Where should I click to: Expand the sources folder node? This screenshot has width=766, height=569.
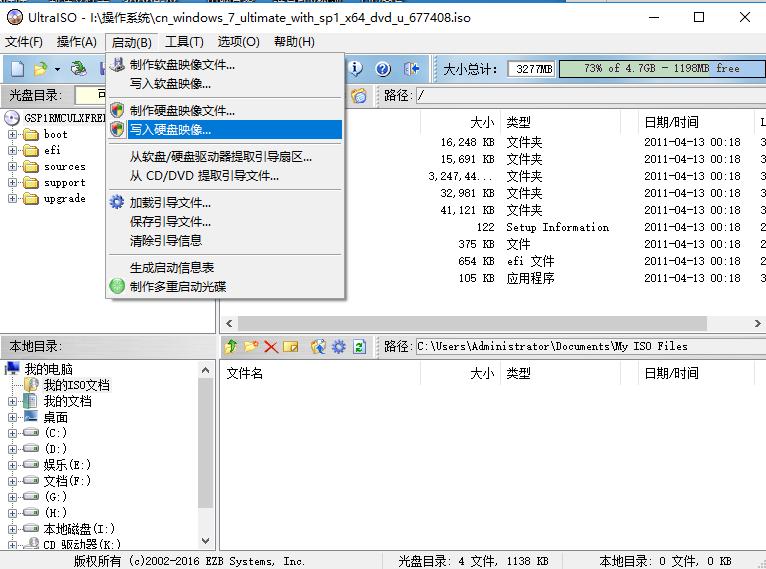(x=13, y=167)
